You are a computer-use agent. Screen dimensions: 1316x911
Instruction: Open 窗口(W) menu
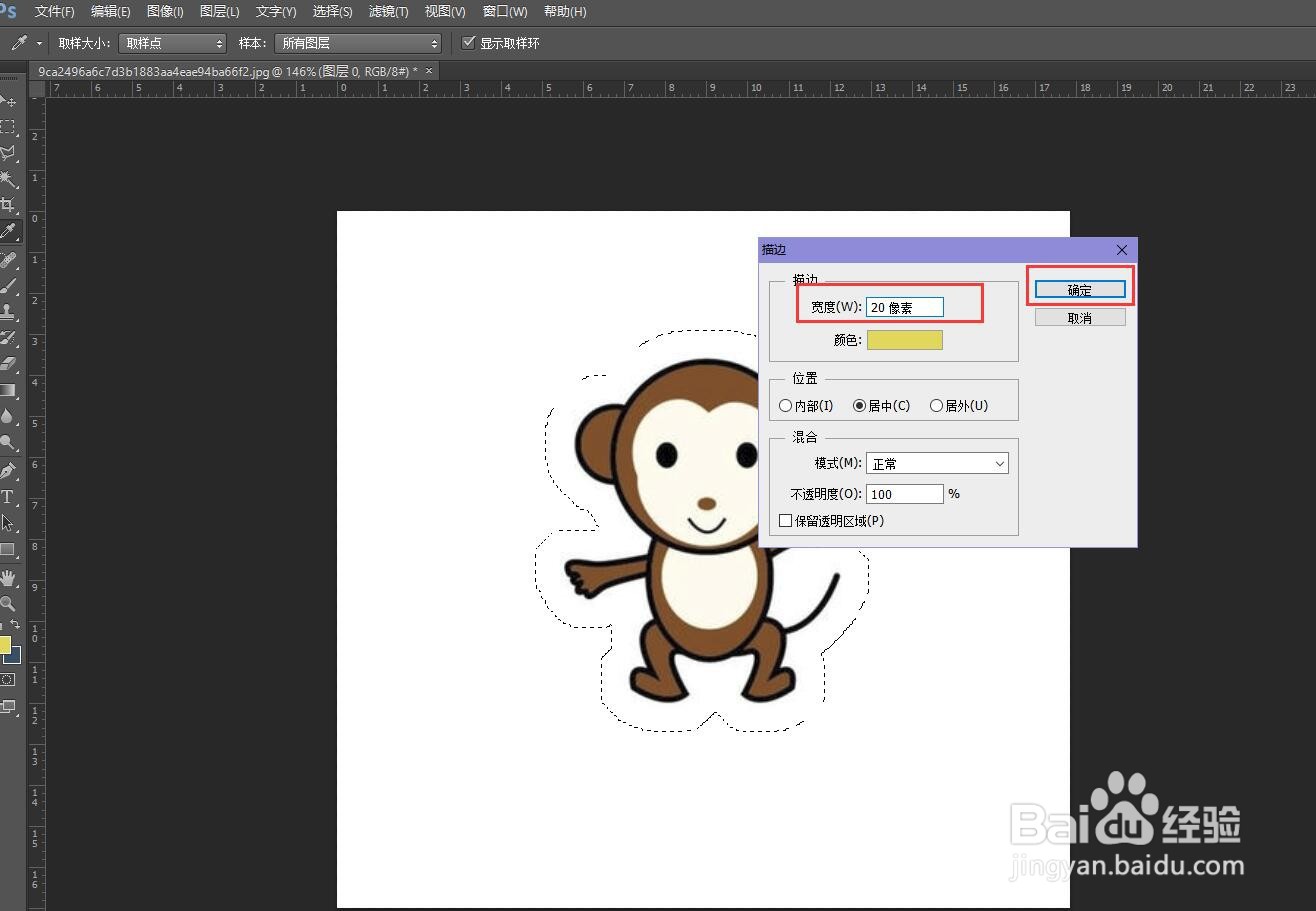coord(505,12)
